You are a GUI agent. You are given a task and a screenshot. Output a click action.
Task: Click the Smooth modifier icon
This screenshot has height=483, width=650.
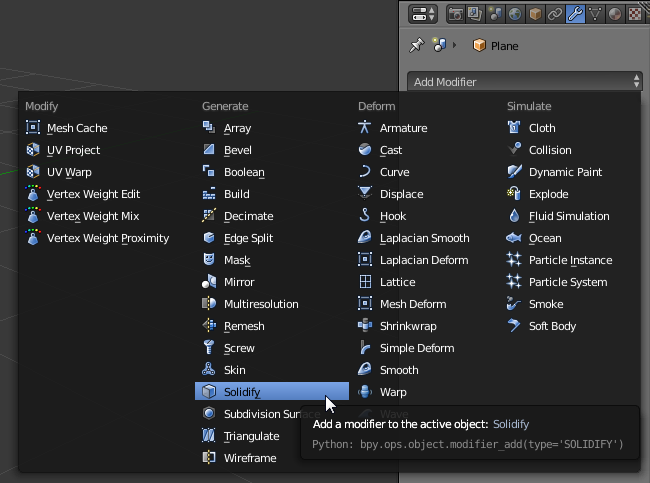(365, 369)
